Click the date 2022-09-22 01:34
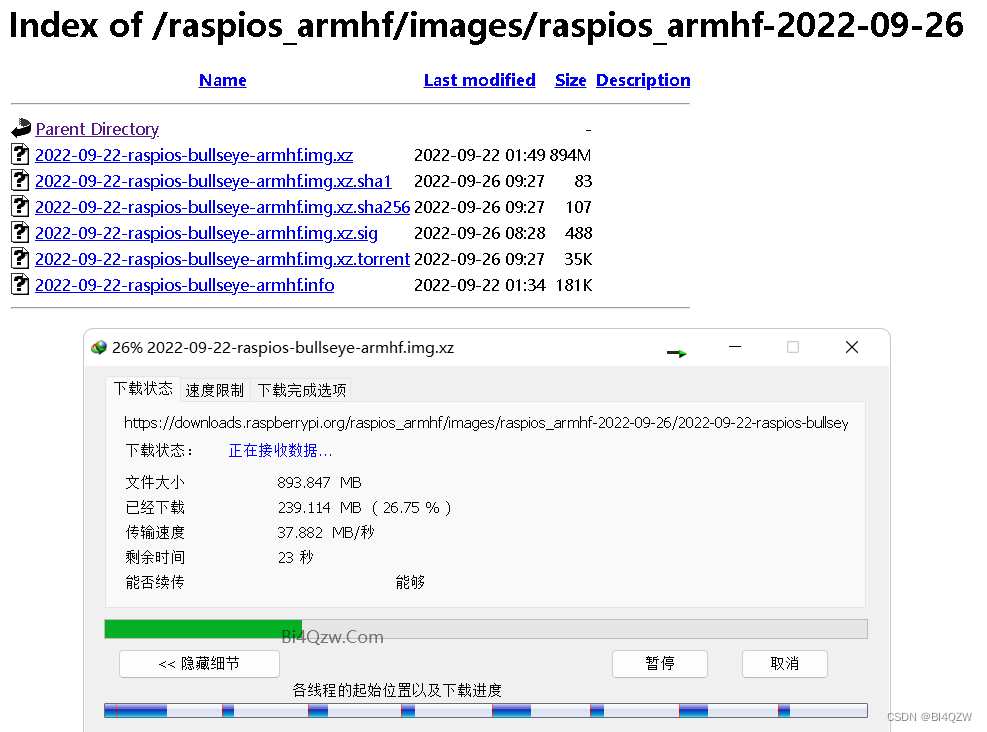The image size is (987, 732). [480, 285]
